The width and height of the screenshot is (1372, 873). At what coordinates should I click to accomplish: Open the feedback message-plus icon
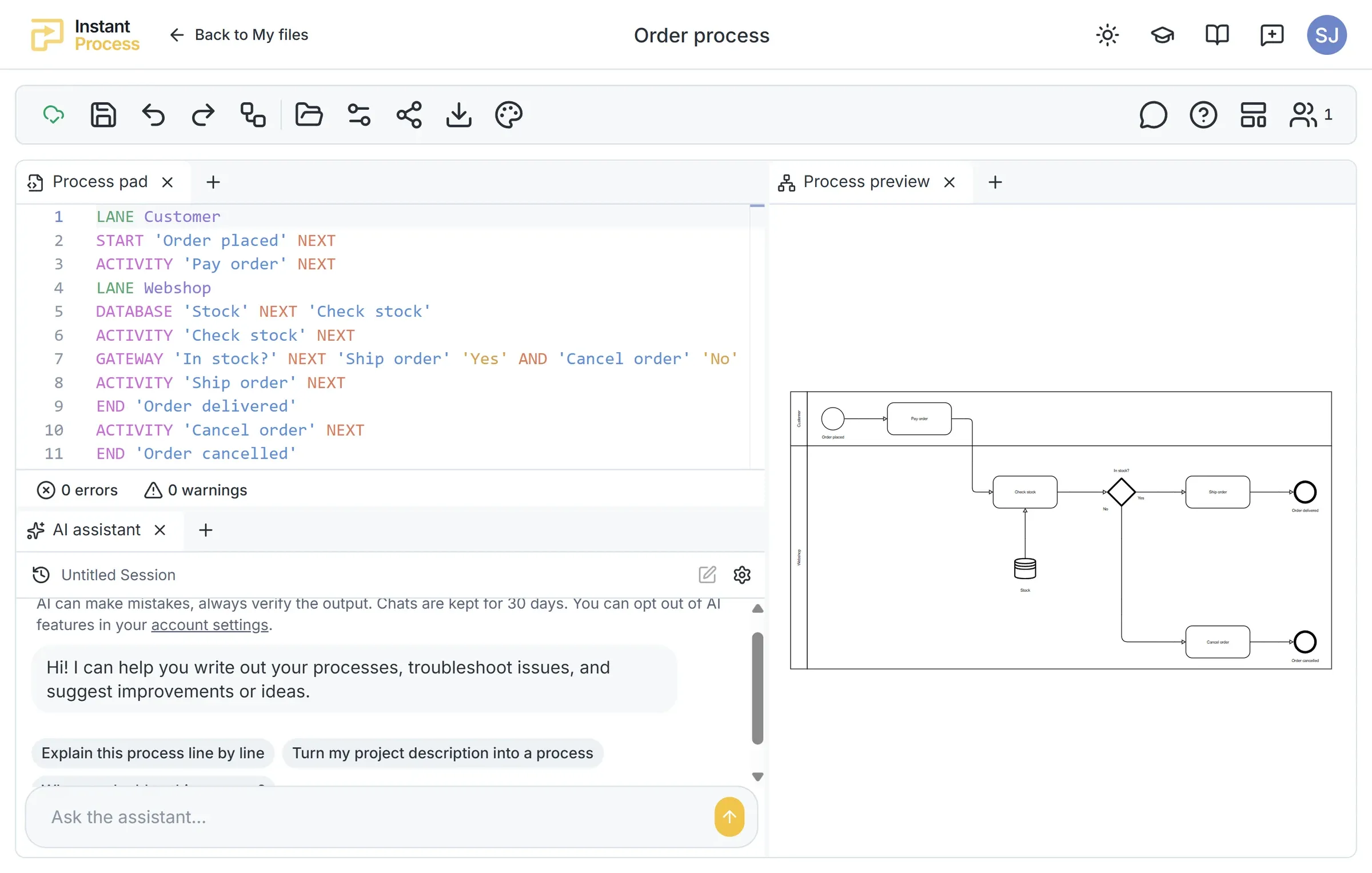pos(1272,35)
